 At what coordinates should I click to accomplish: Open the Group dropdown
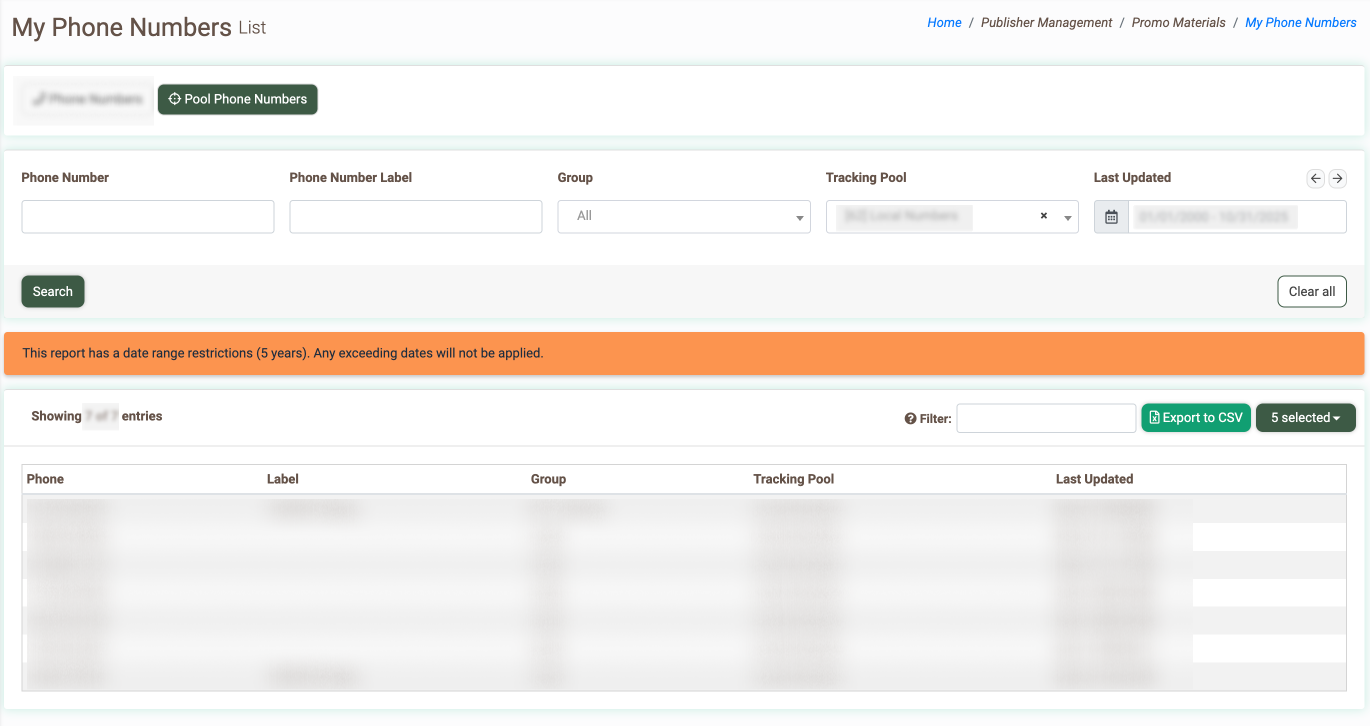coord(683,217)
